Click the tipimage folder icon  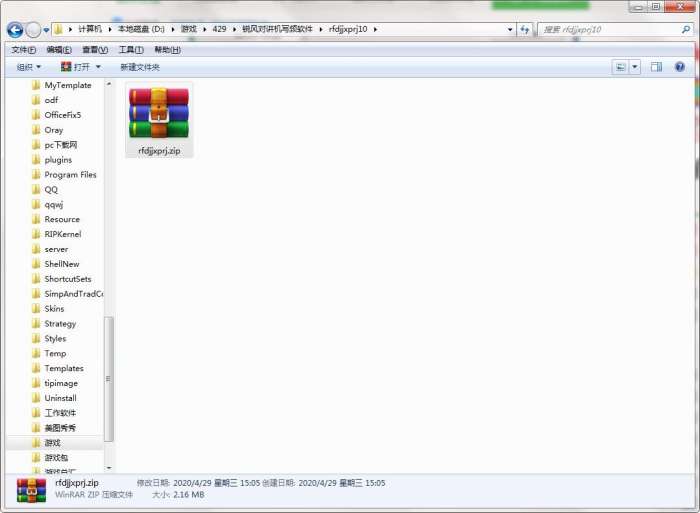click(37, 383)
